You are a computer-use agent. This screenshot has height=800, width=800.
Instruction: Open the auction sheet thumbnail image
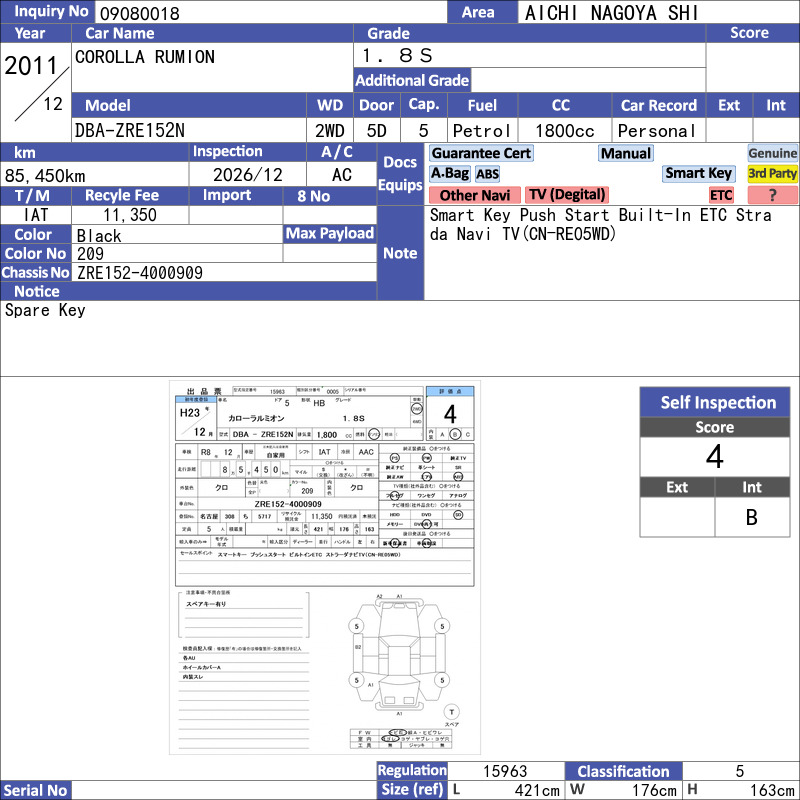coord(325,567)
